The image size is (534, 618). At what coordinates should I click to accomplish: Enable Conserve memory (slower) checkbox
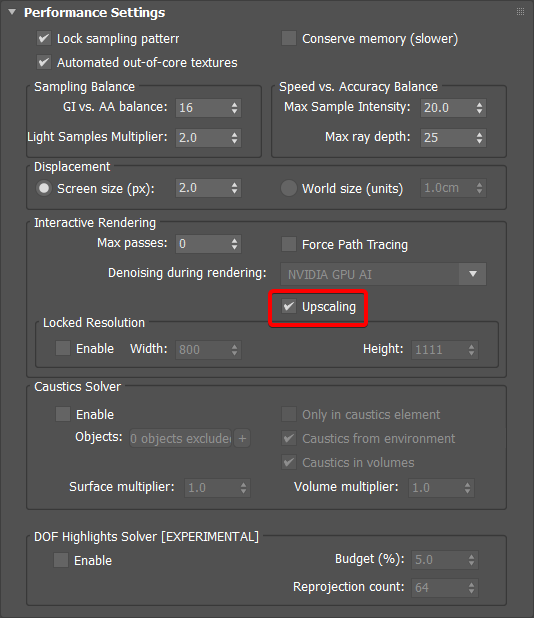(289, 39)
